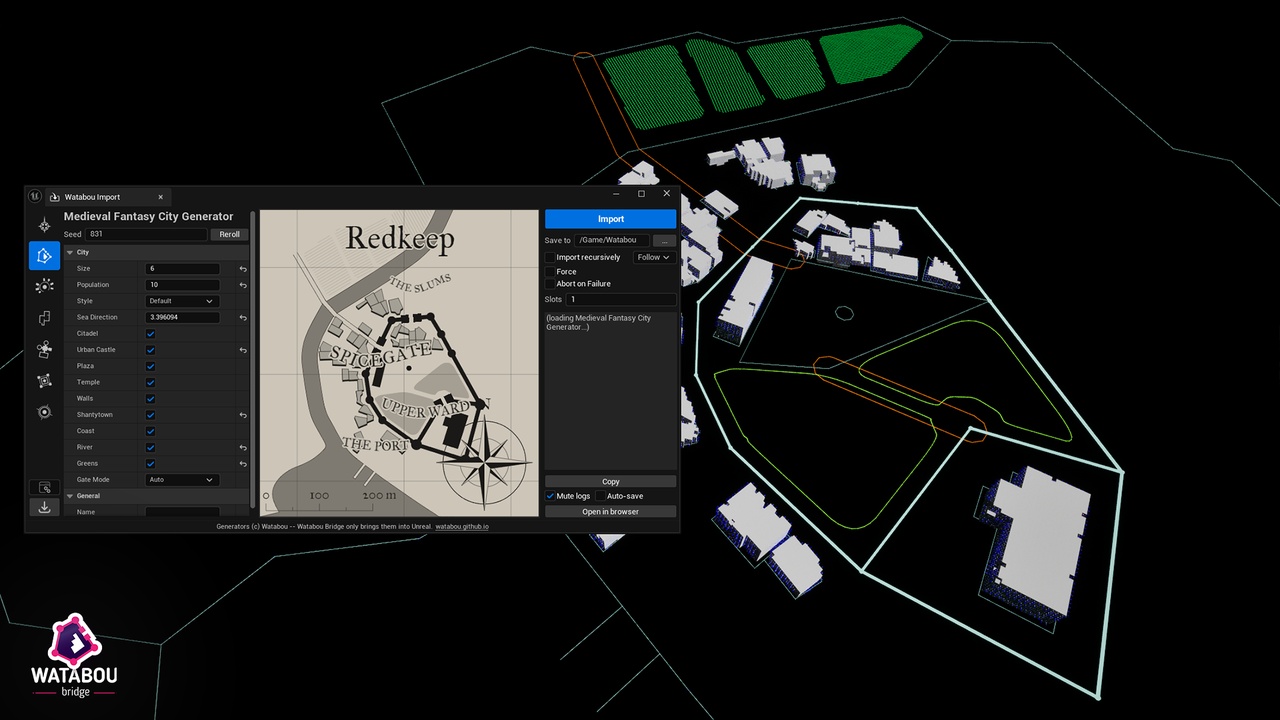
Task: Click Open in browser
Action: (x=611, y=512)
